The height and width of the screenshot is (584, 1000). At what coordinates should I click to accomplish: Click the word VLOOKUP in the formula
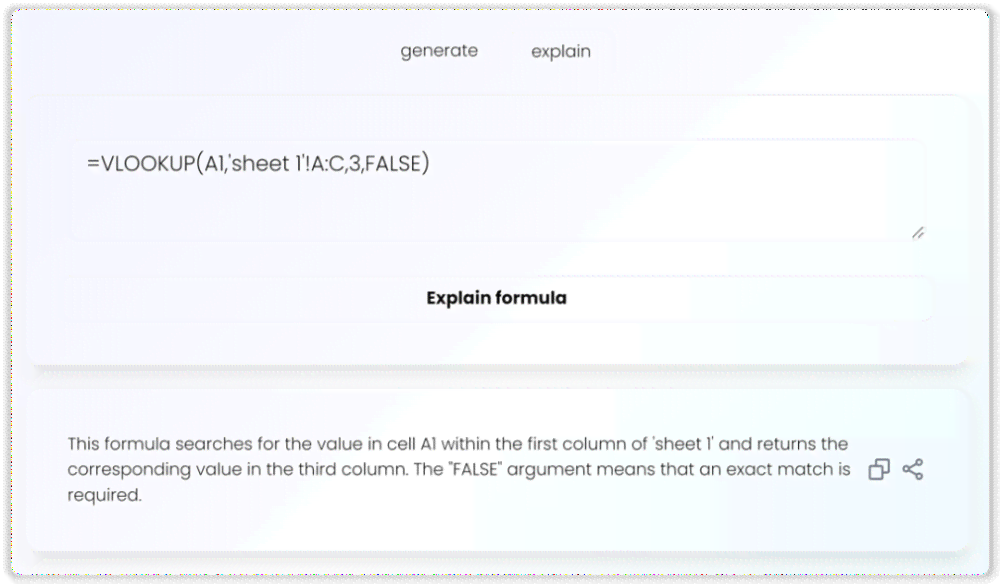[x=148, y=164]
